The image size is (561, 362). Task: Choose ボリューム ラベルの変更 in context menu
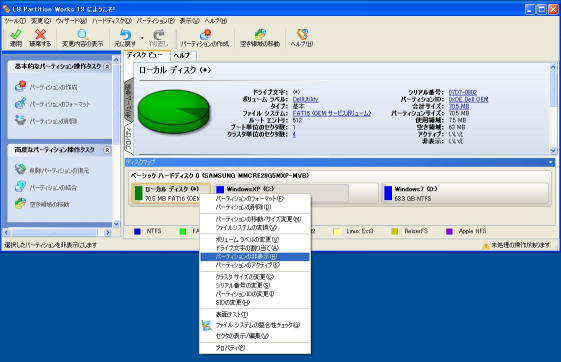point(255,240)
